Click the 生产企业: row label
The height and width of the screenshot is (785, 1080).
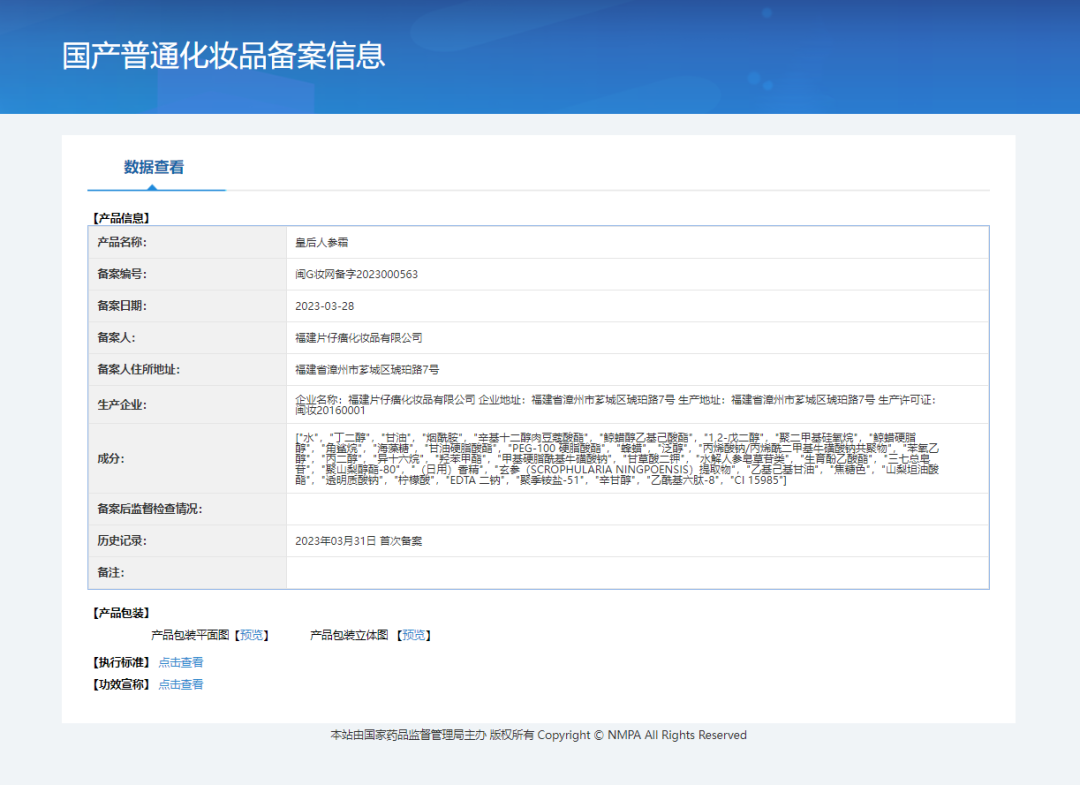(x=122, y=405)
